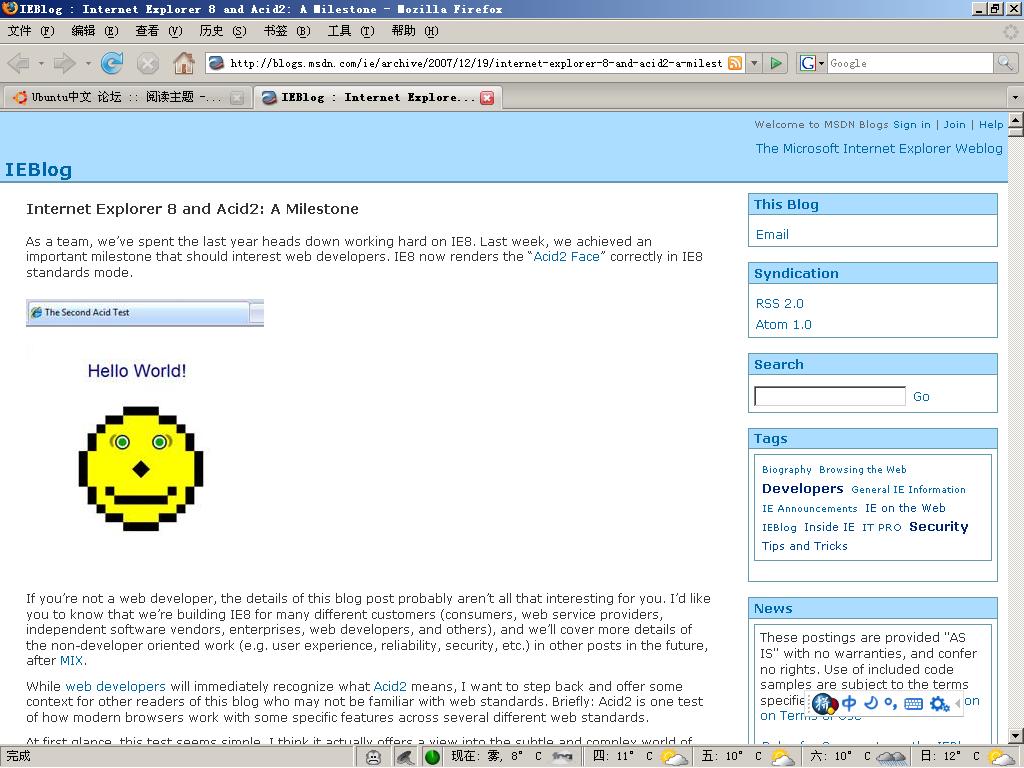1024x768 pixels.
Task: Click the Go link beside the blog search box
Action: [x=921, y=396]
